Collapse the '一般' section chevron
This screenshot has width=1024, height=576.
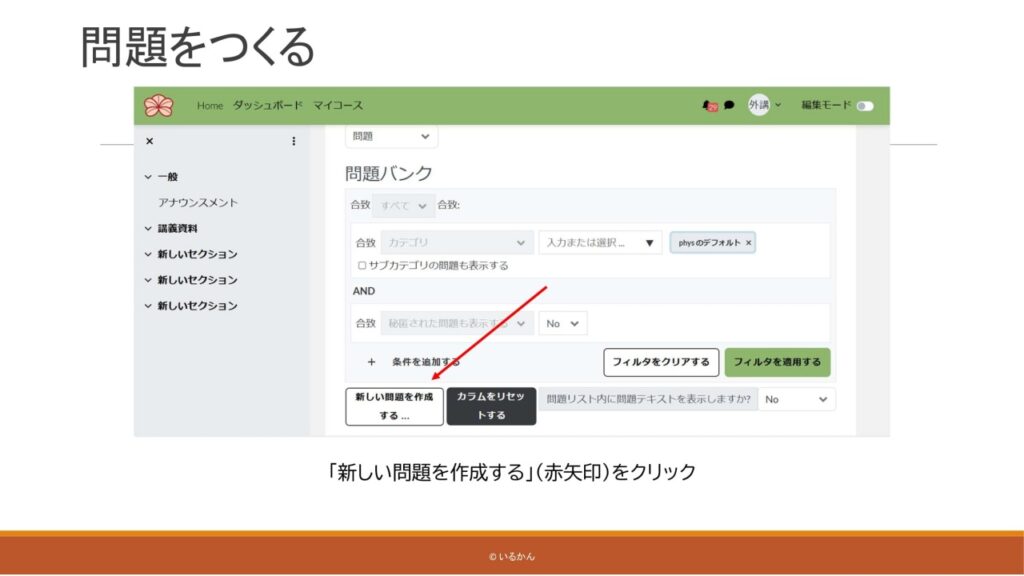point(148,177)
